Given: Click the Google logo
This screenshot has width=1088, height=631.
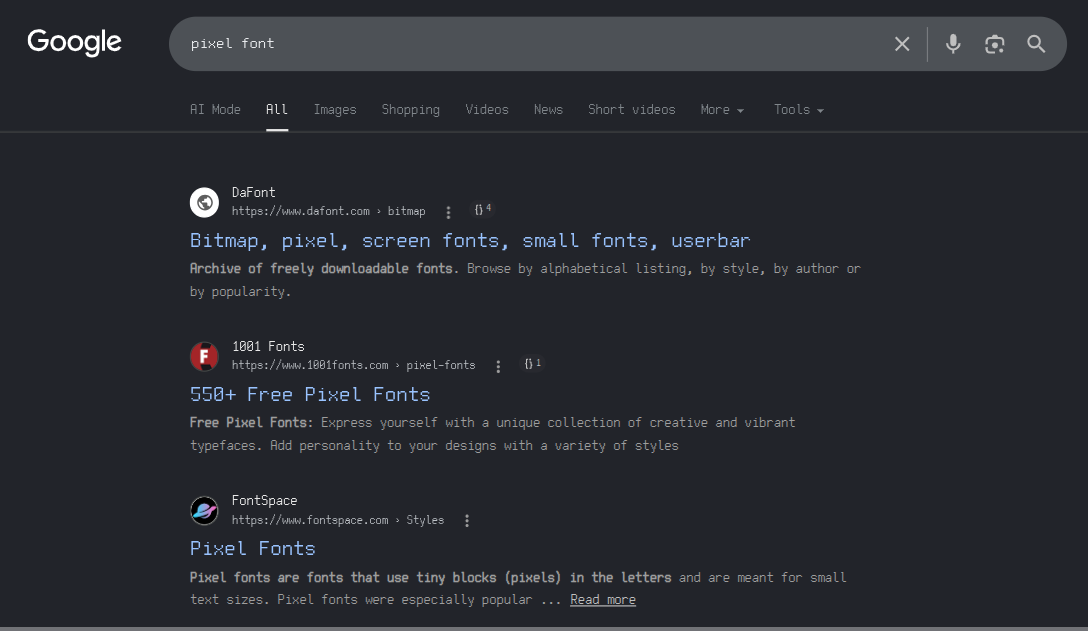Looking at the screenshot, I should point(74,43).
